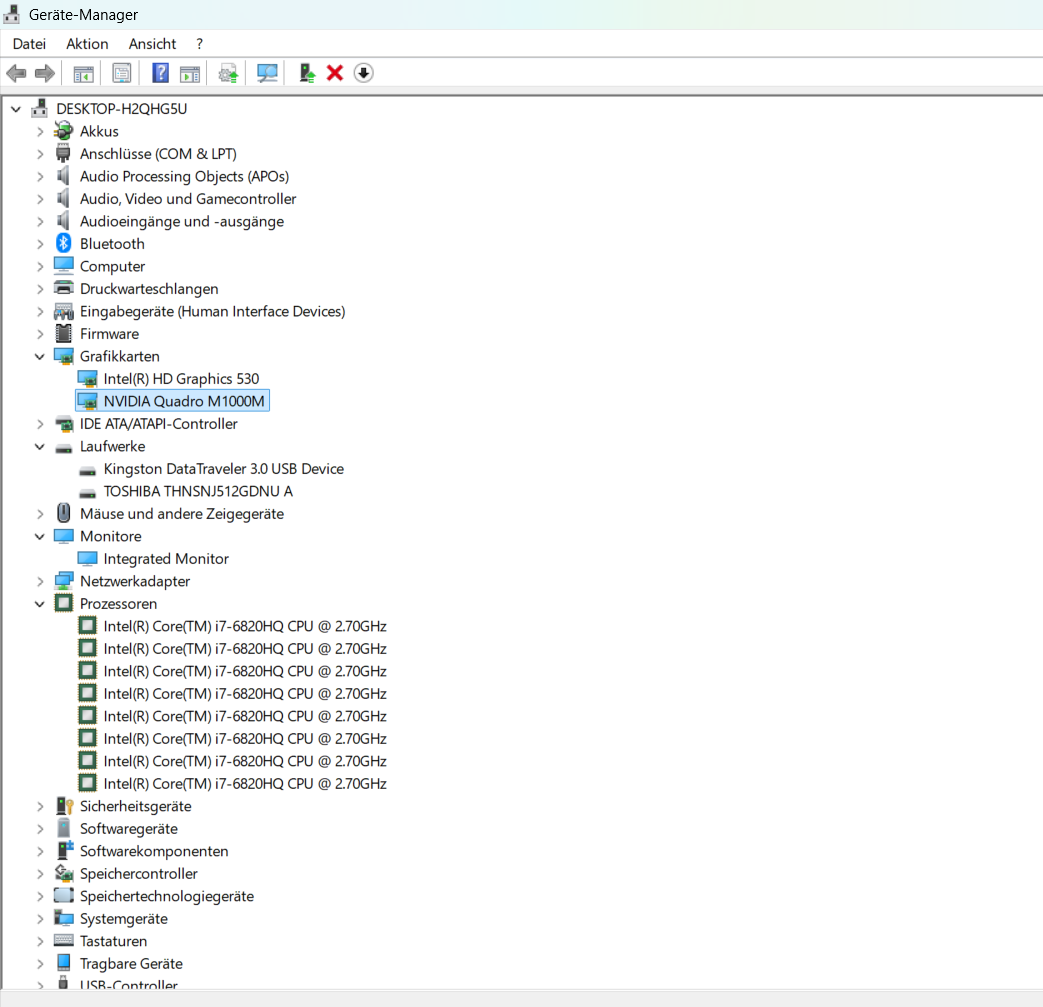Image resolution: width=1043 pixels, height=1007 pixels.
Task: Toggle the console tree pane toolbar icon
Action: [83, 73]
